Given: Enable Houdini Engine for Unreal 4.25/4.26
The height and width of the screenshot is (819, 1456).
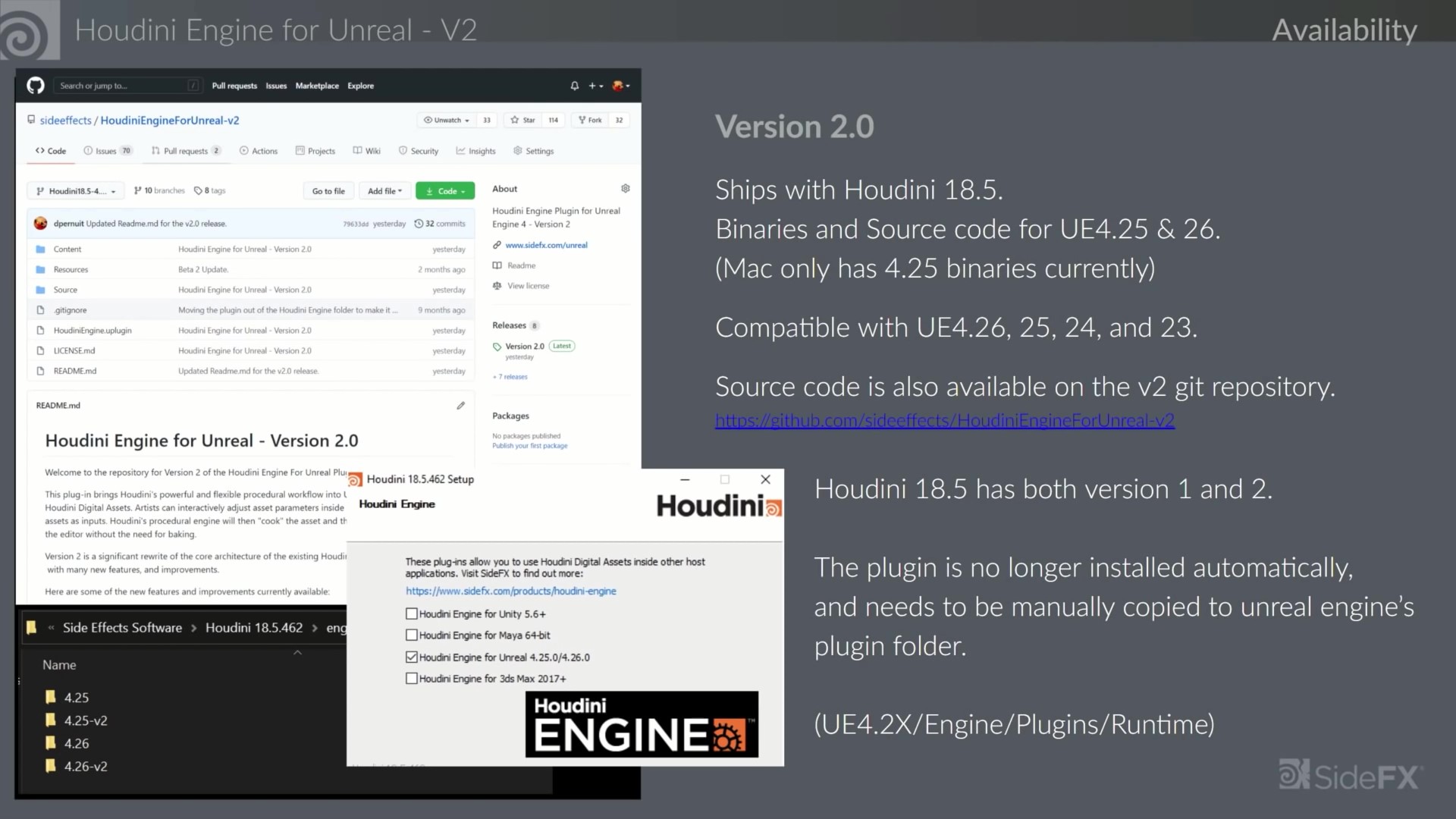Looking at the screenshot, I should click(x=410, y=656).
